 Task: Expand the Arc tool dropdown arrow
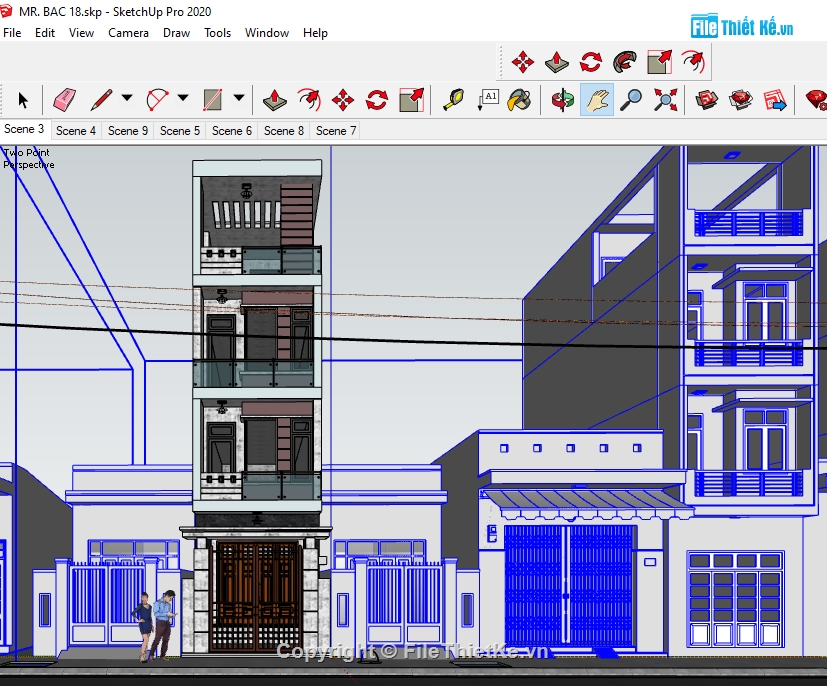pyautogui.click(x=182, y=98)
